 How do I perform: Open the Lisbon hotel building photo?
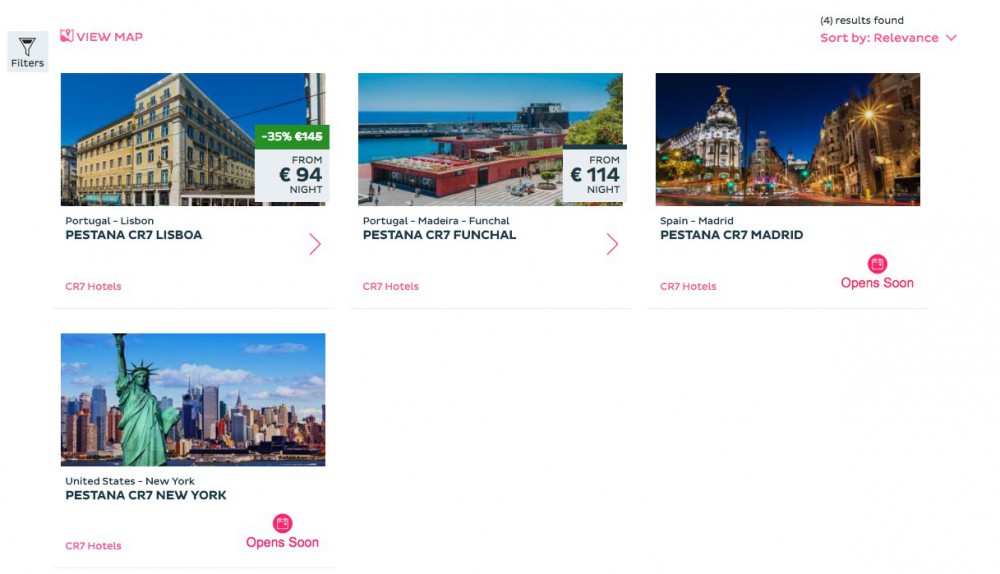158,139
